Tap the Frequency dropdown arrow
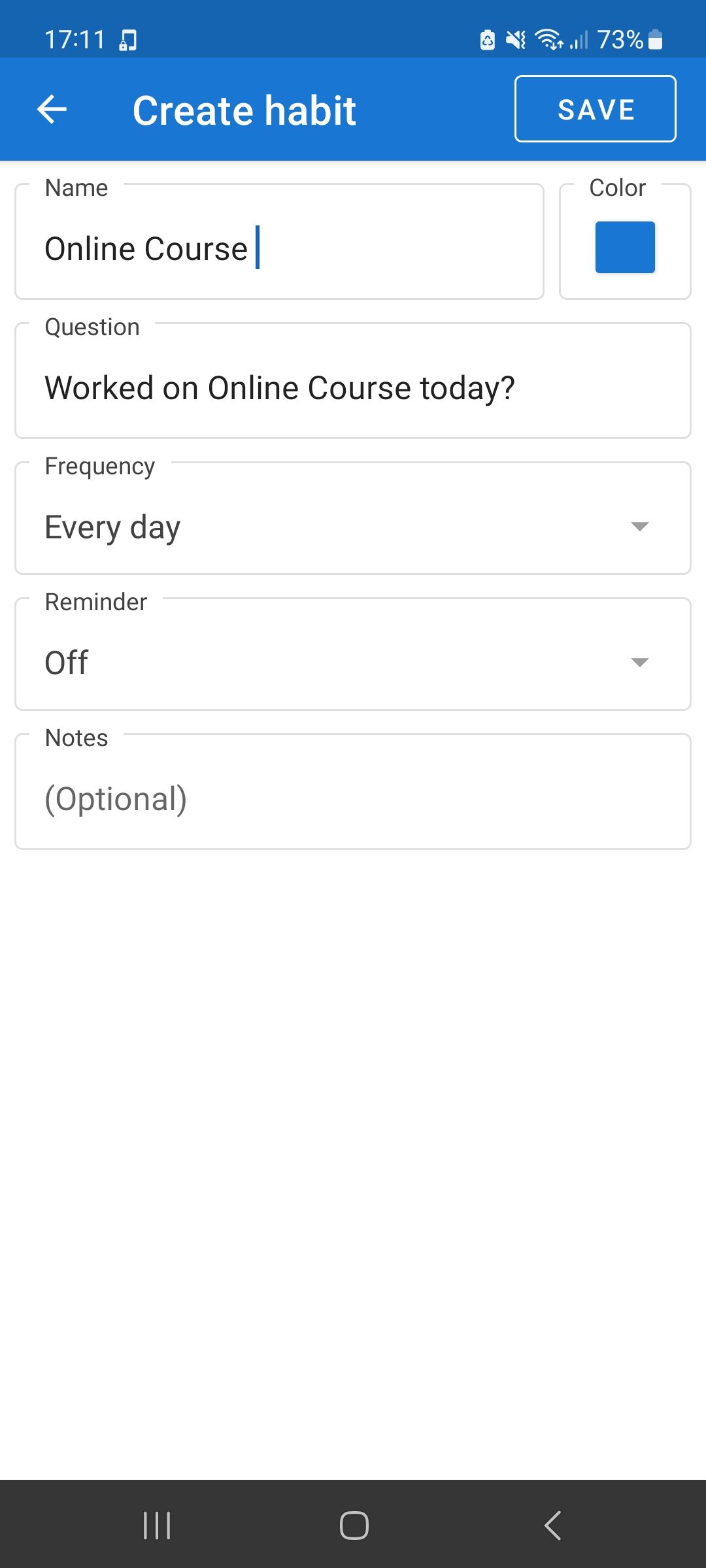706x1568 pixels. pyautogui.click(x=639, y=527)
